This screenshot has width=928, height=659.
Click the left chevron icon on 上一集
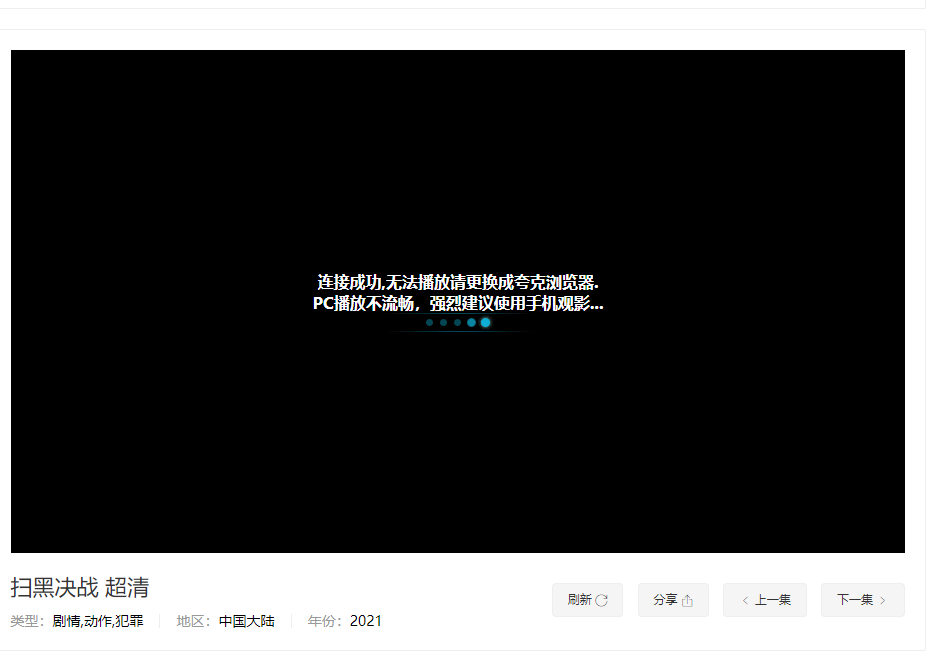[745, 600]
